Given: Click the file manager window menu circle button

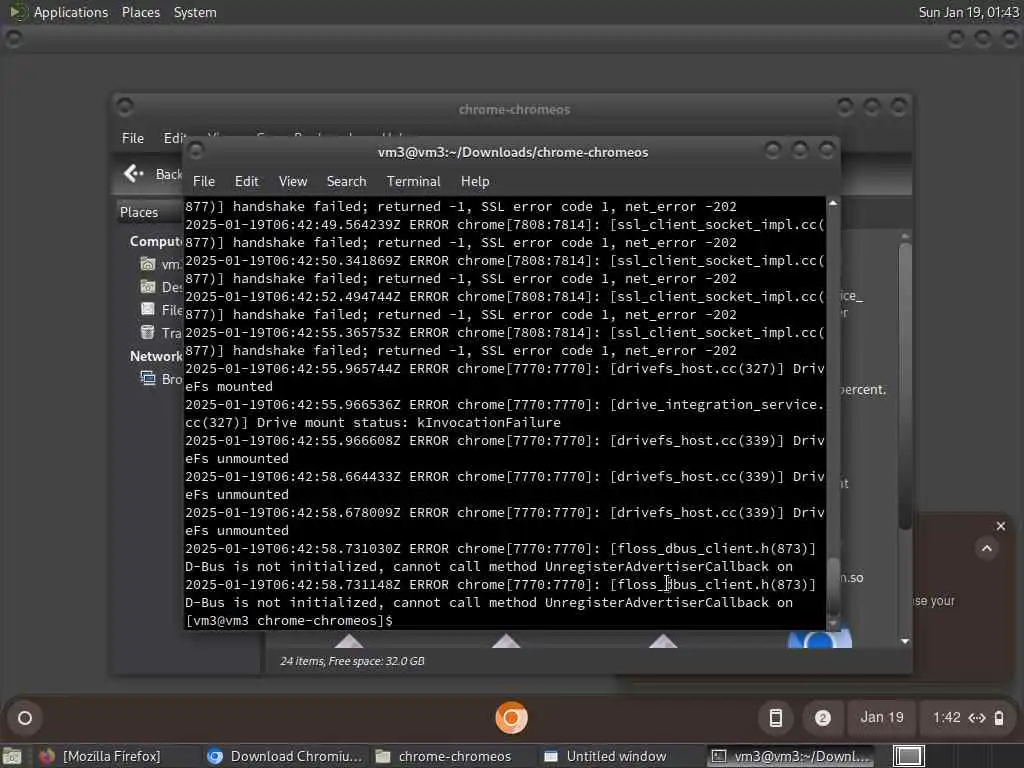Looking at the screenshot, I should [x=125, y=106].
